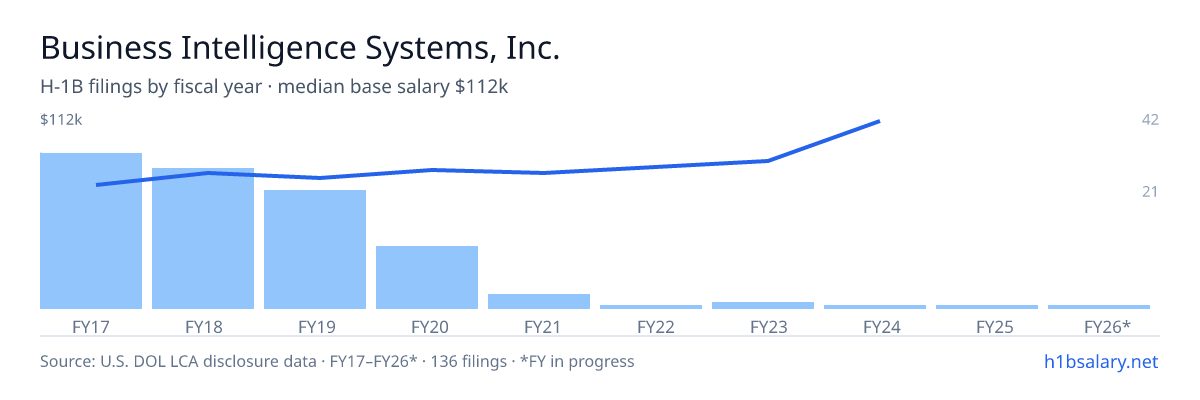Click the DOL LCA source footnote

point(337,361)
